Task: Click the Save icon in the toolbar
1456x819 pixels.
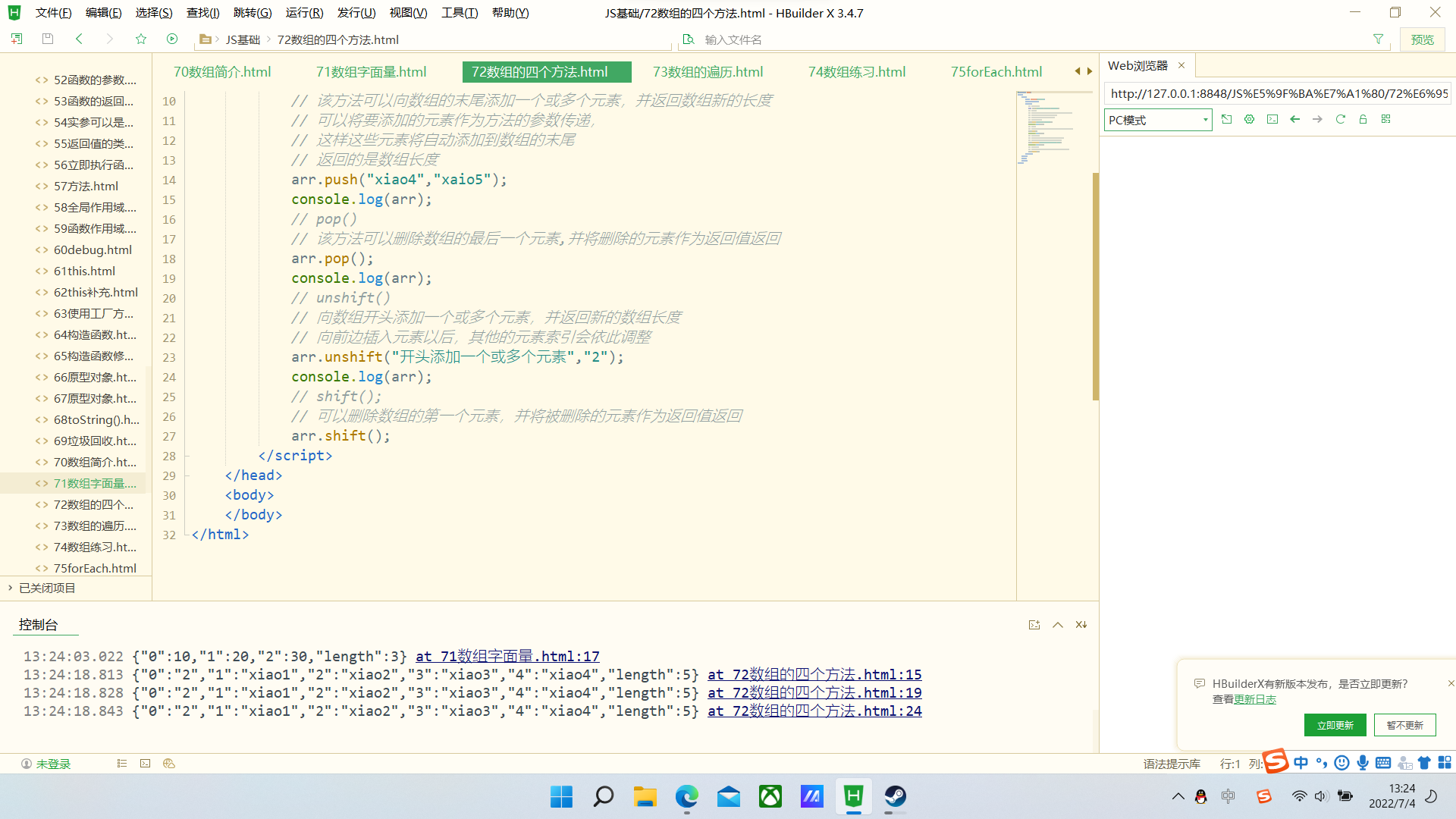Action: coord(47,39)
